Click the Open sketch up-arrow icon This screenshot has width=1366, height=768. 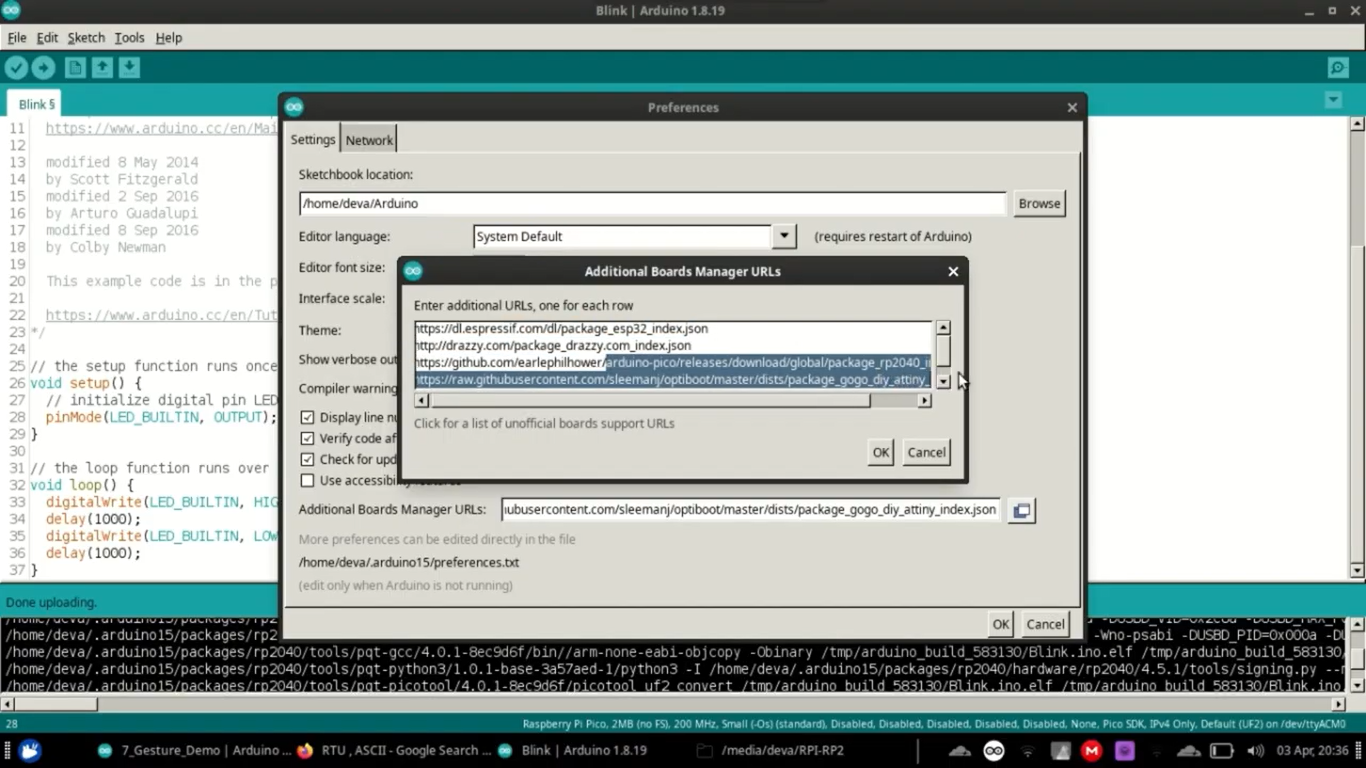pos(102,67)
